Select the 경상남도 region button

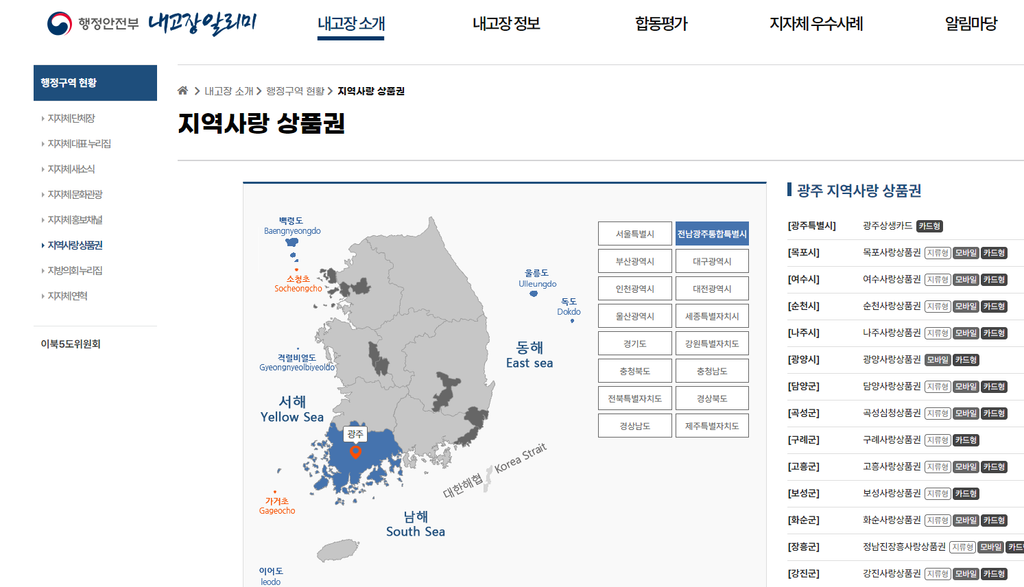[635, 426]
